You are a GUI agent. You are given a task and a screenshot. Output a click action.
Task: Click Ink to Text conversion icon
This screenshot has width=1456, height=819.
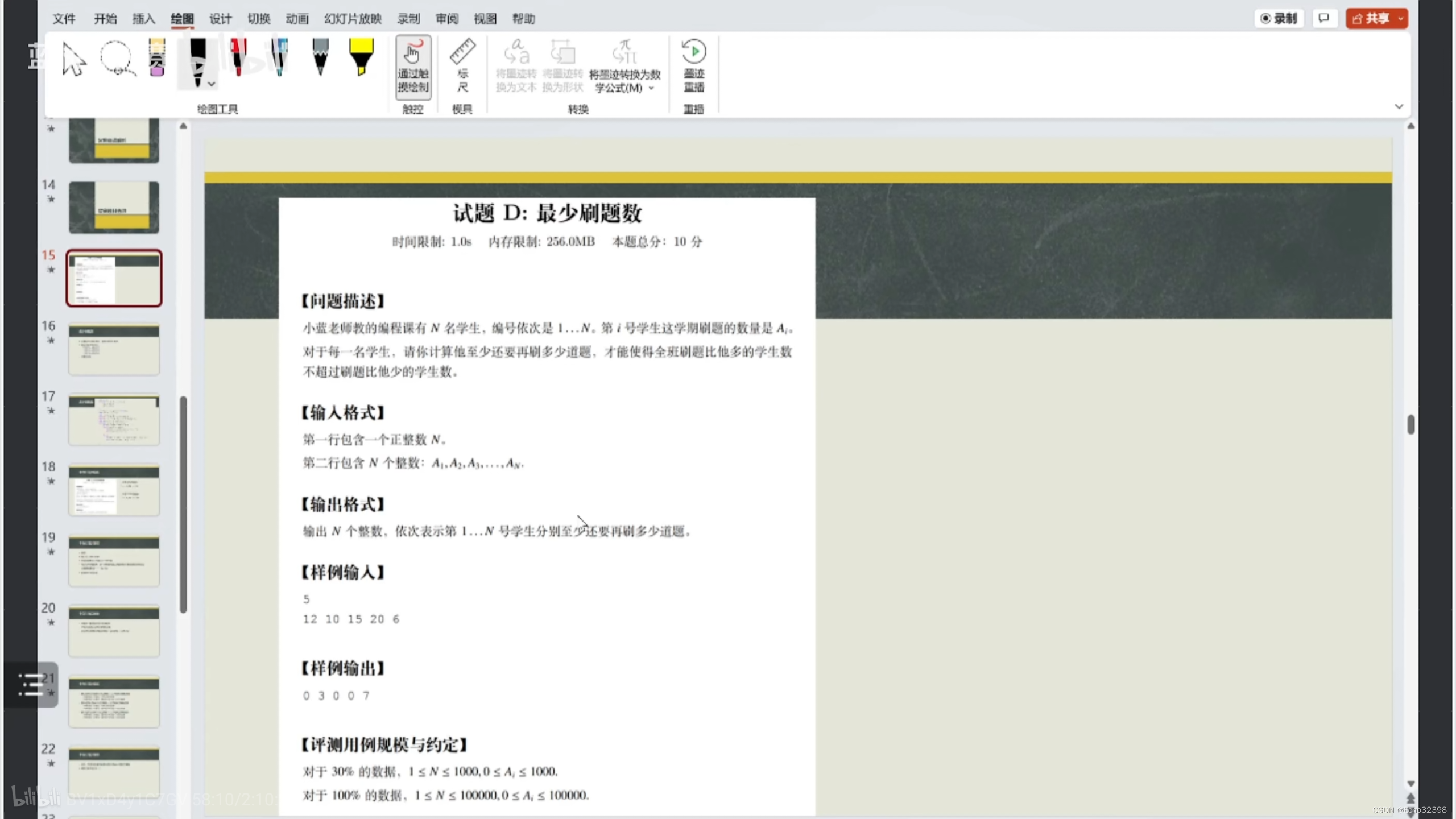516,65
